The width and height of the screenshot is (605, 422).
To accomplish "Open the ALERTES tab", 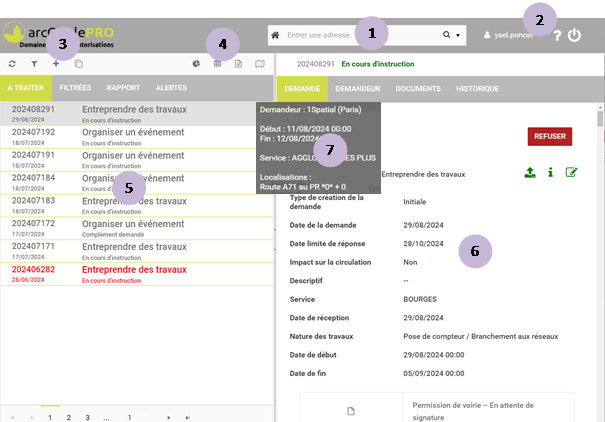I will 171,88.
